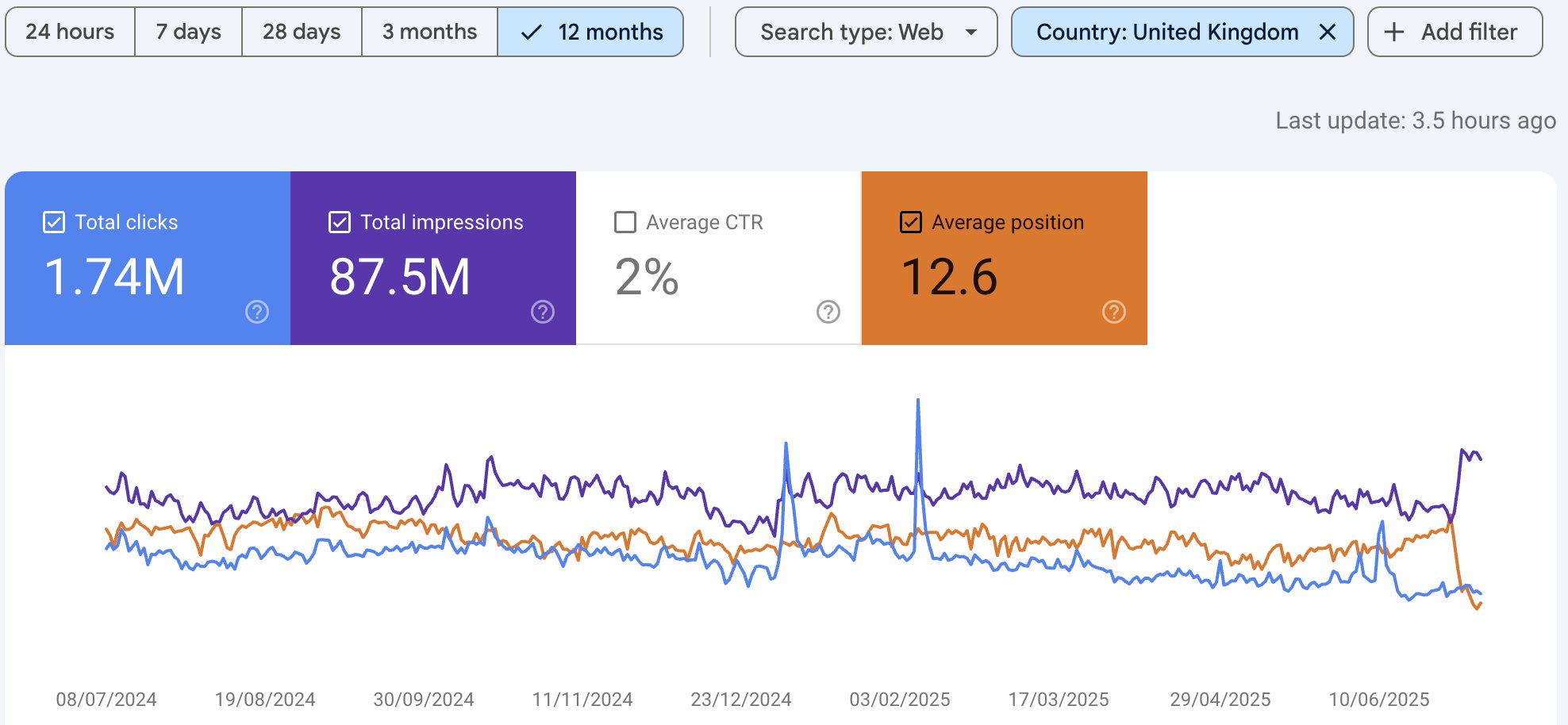Open help icon on Total clicks card

[x=257, y=312]
